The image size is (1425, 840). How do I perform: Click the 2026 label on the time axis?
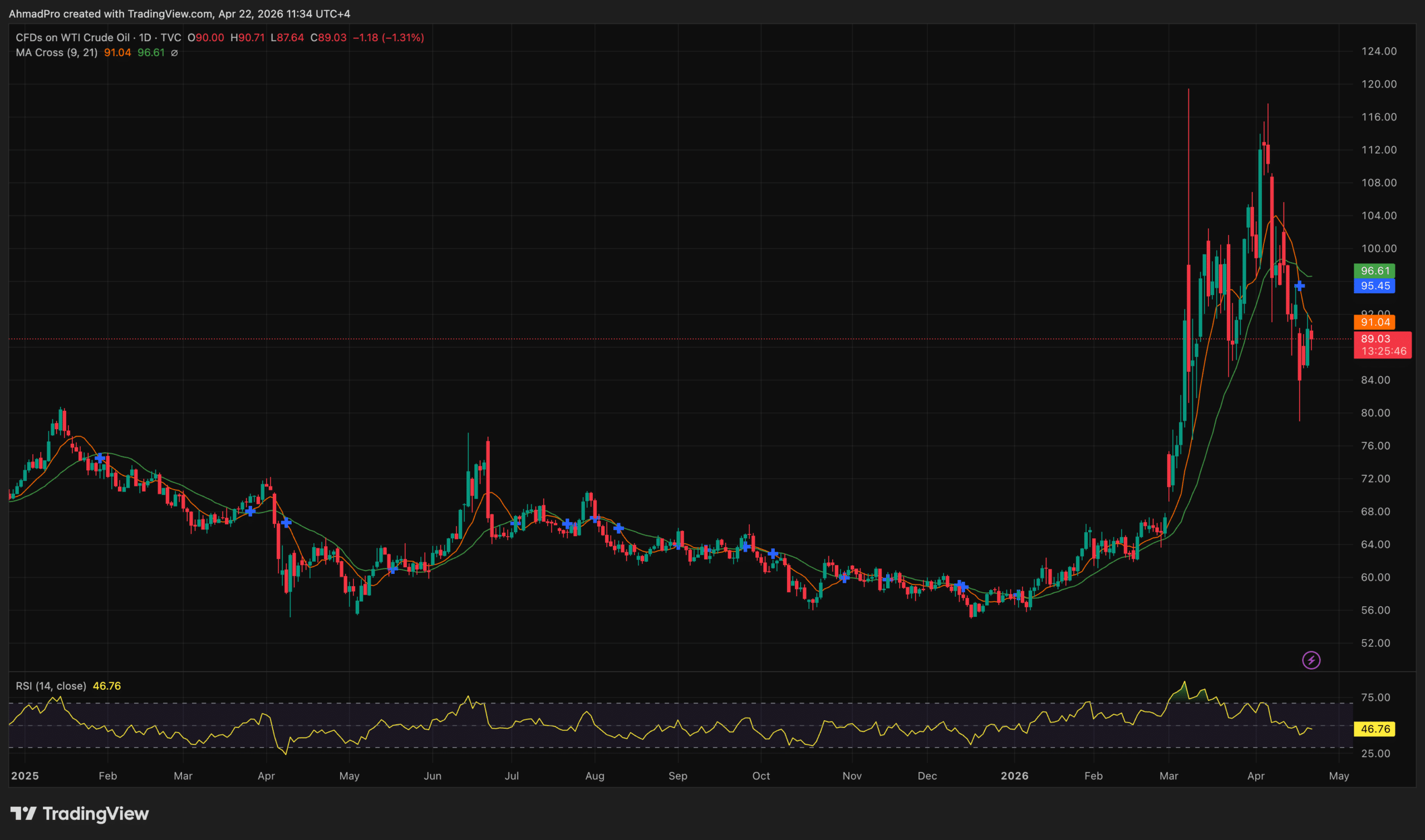1014,775
